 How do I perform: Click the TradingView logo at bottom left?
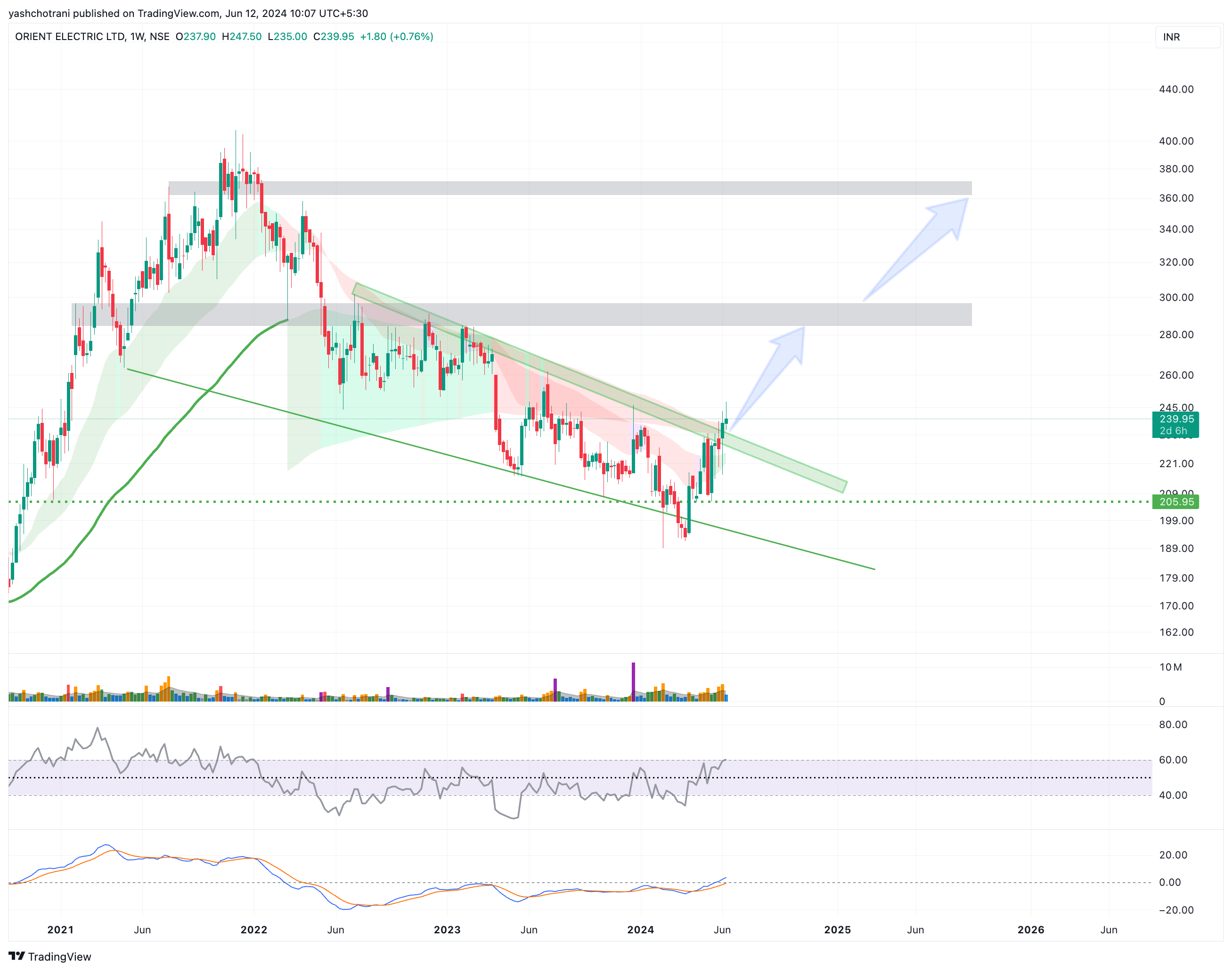50,957
